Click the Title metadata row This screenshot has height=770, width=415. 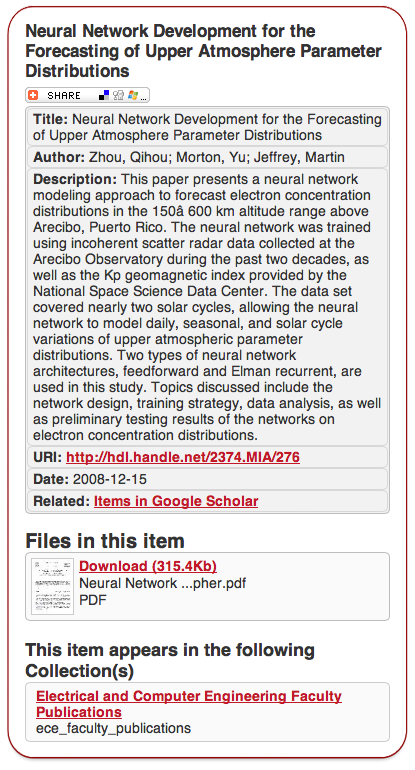point(207,127)
